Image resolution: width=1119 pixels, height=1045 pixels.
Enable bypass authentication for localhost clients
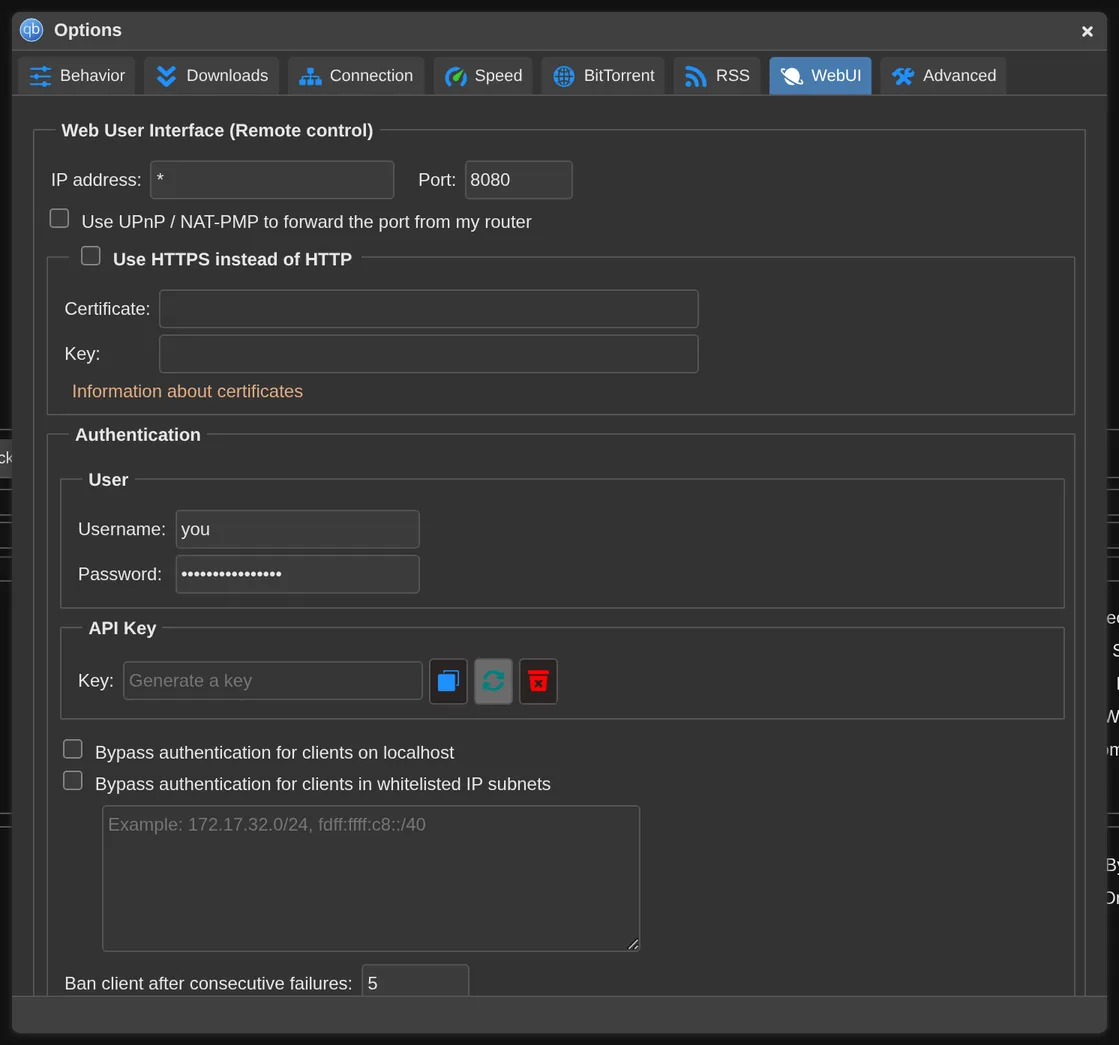point(73,749)
